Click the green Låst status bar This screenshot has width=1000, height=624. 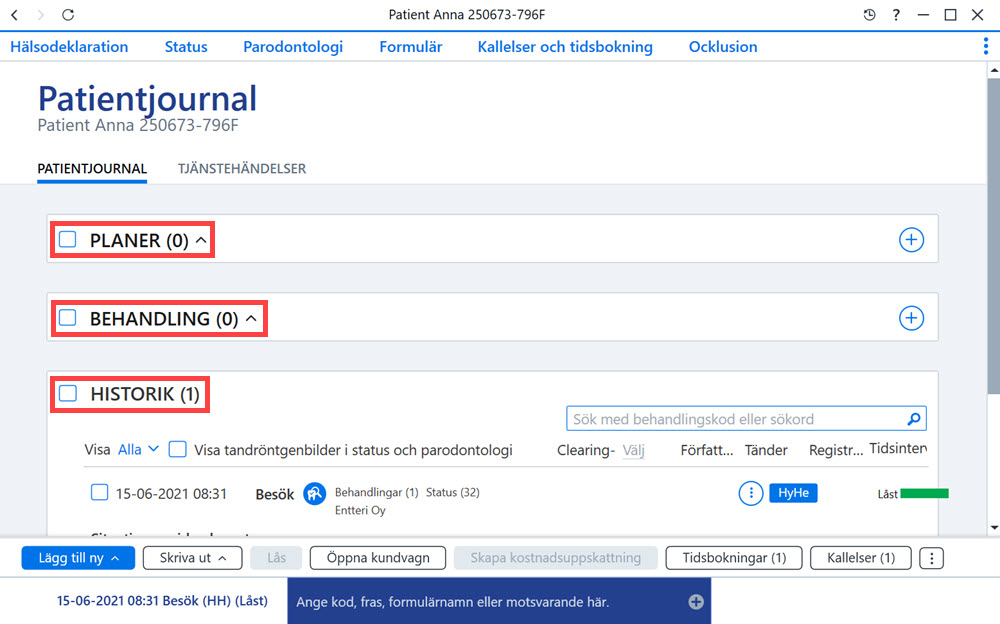pos(924,493)
